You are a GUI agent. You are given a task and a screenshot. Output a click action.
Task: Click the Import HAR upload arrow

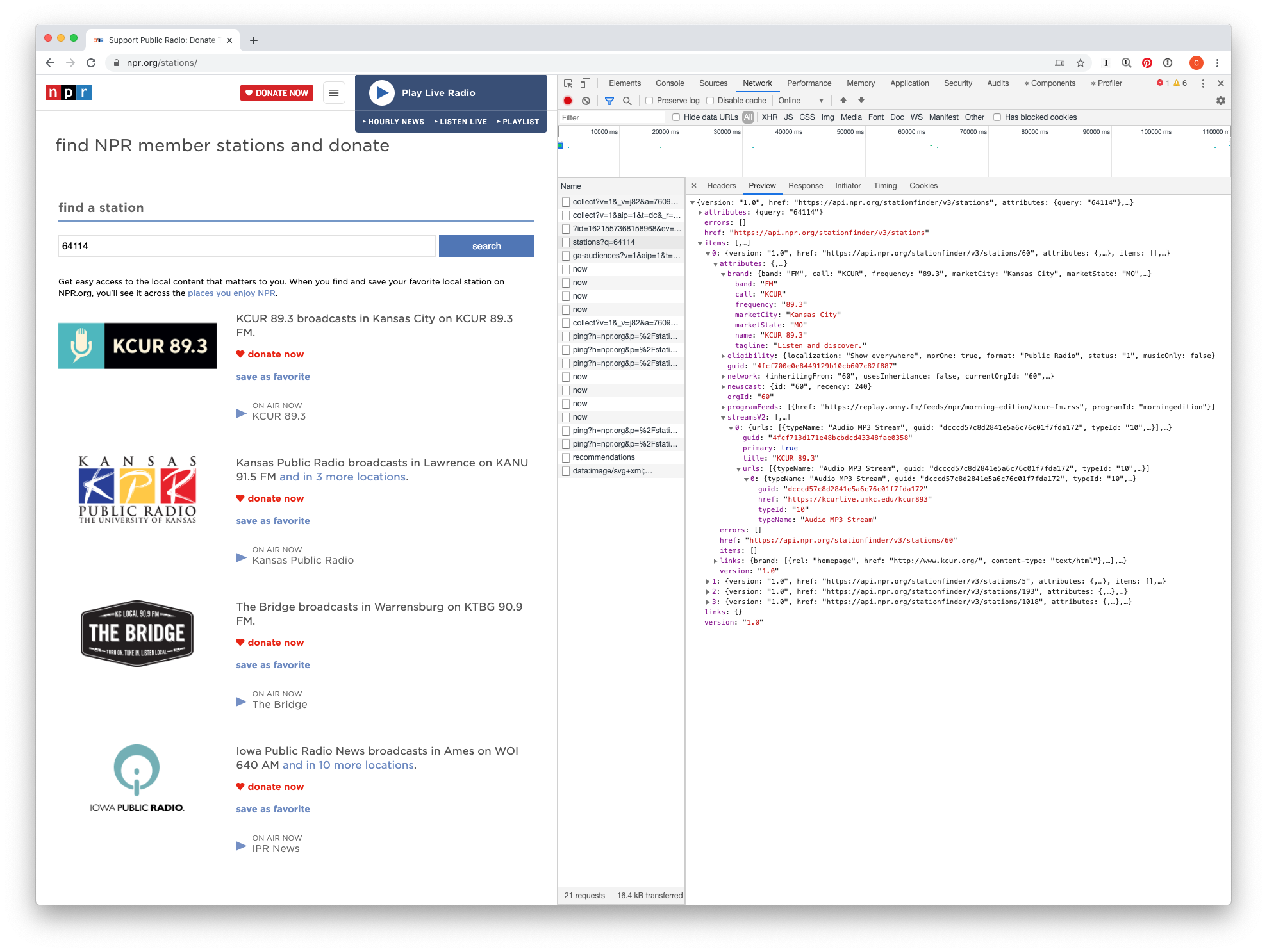[x=843, y=101]
